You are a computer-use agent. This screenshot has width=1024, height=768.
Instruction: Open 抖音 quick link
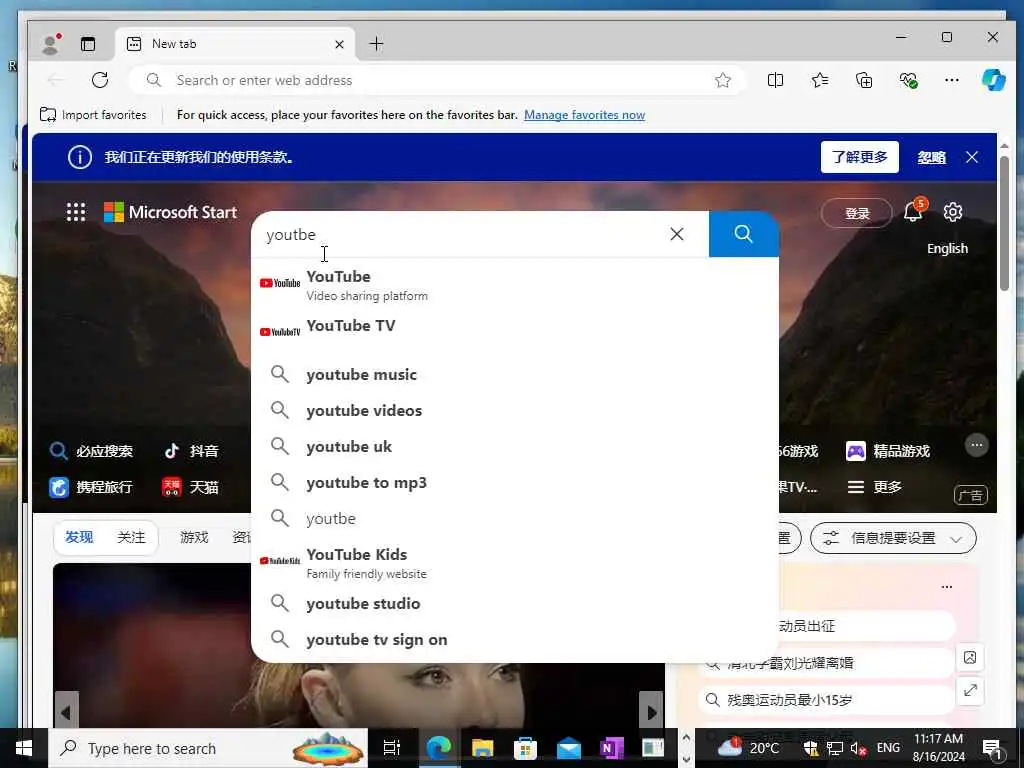point(191,451)
